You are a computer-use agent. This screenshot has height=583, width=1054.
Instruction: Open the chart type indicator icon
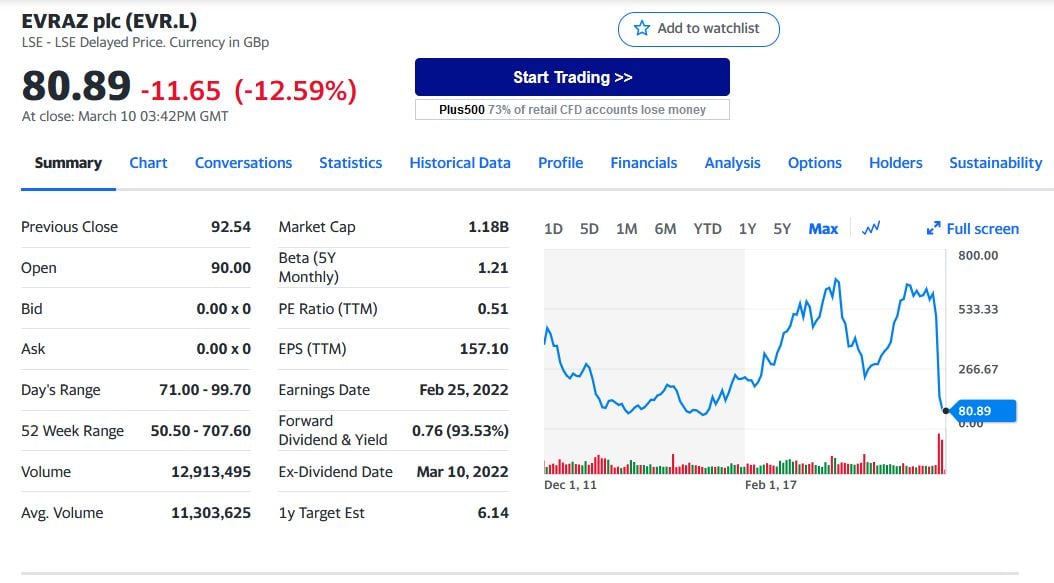point(870,229)
